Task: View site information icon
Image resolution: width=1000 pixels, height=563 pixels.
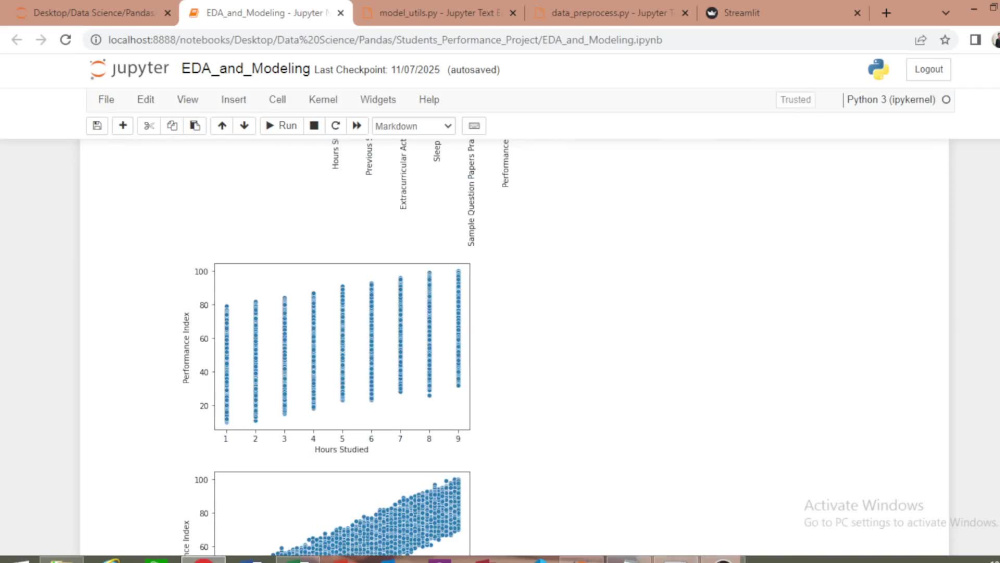Action: click(x=96, y=40)
